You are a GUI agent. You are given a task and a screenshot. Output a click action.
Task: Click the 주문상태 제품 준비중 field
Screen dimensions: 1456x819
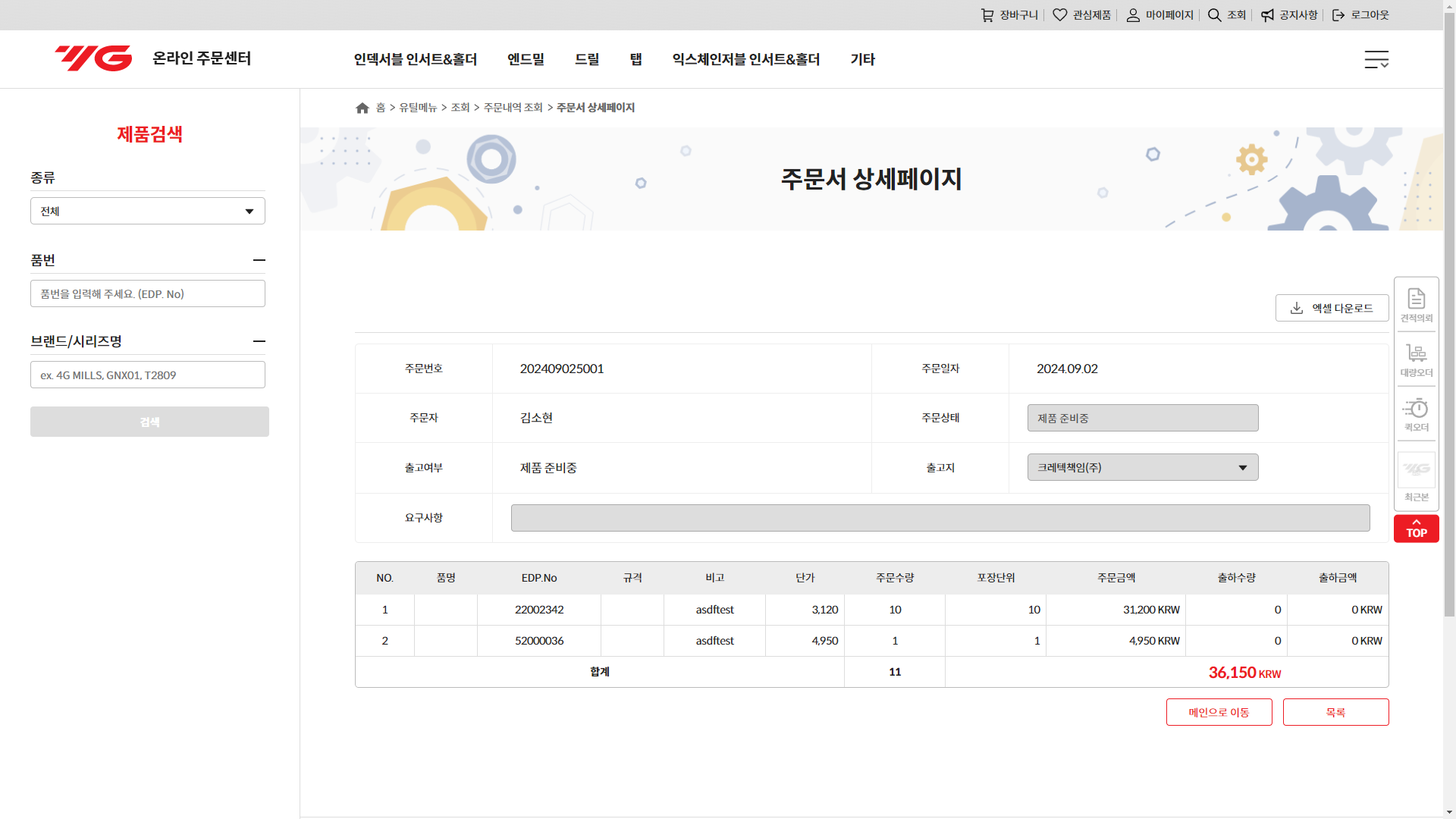tap(1142, 418)
